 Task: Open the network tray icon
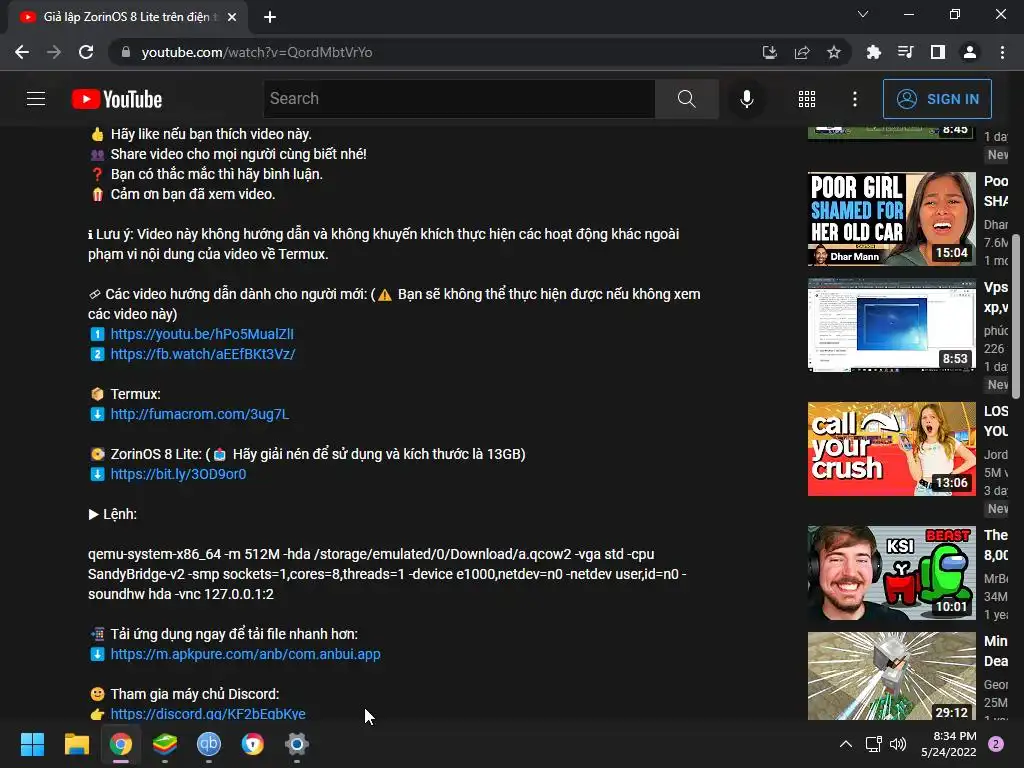873,744
